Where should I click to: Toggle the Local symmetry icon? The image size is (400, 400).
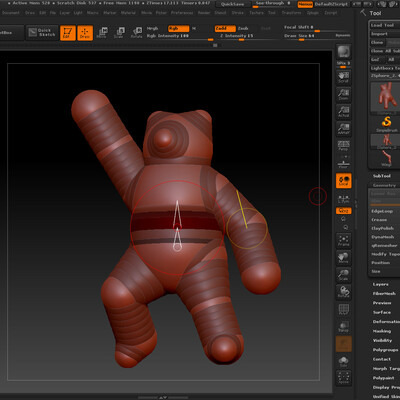pyautogui.click(x=343, y=181)
